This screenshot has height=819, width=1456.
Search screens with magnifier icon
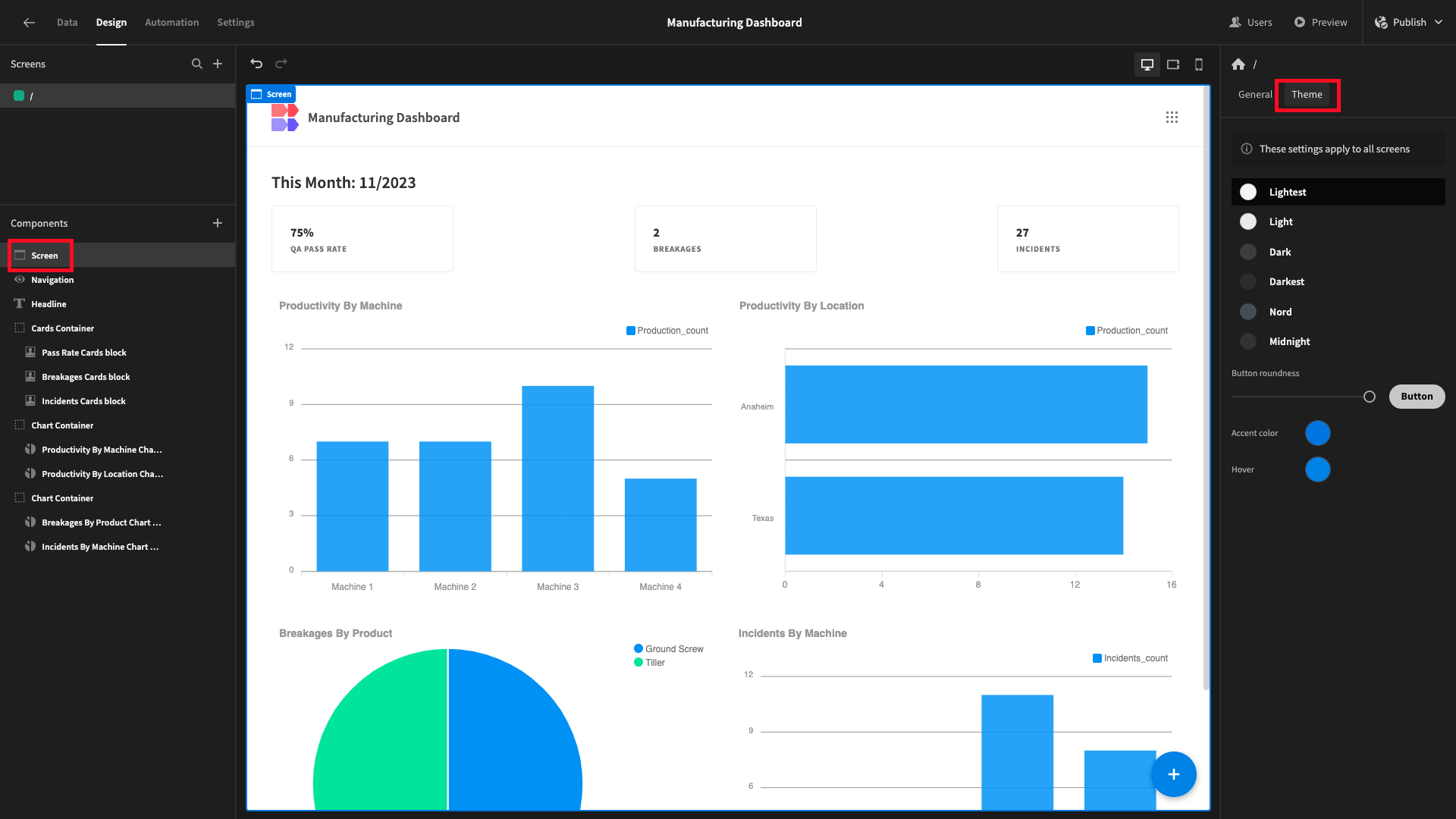coord(197,64)
